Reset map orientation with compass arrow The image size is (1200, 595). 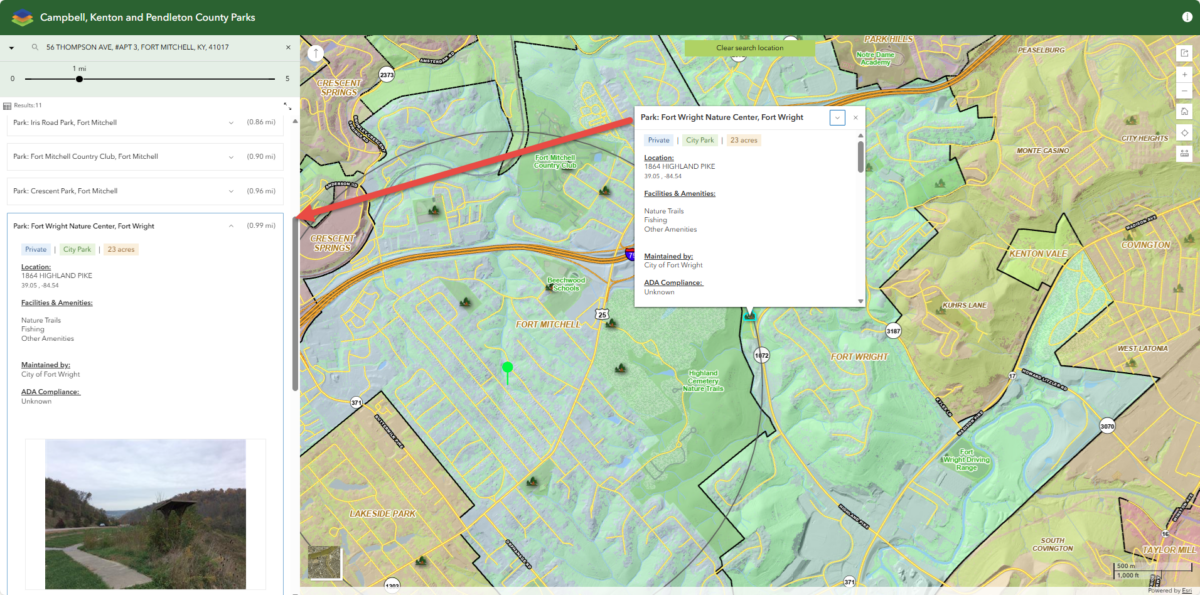pyautogui.click(x=316, y=53)
